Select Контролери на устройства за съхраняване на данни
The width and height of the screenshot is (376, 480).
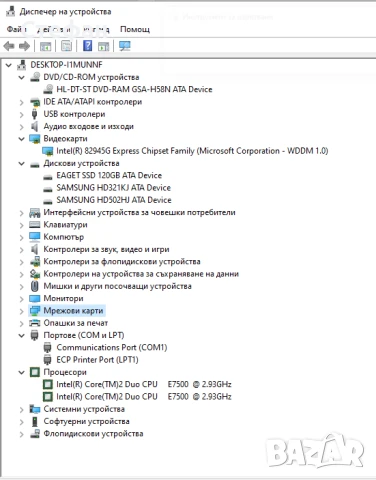coord(141,274)
